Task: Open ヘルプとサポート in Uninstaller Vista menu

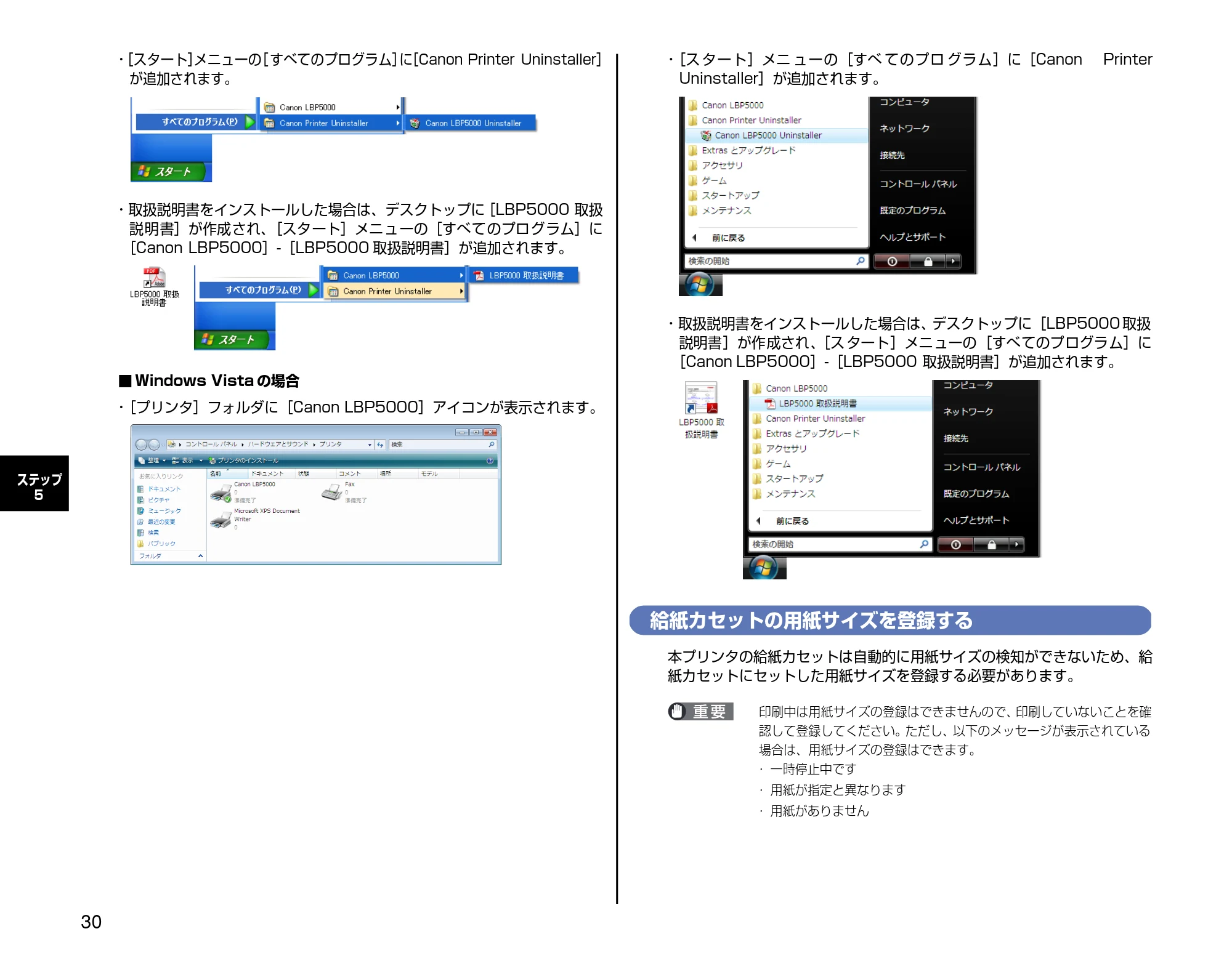Action: 912,237
